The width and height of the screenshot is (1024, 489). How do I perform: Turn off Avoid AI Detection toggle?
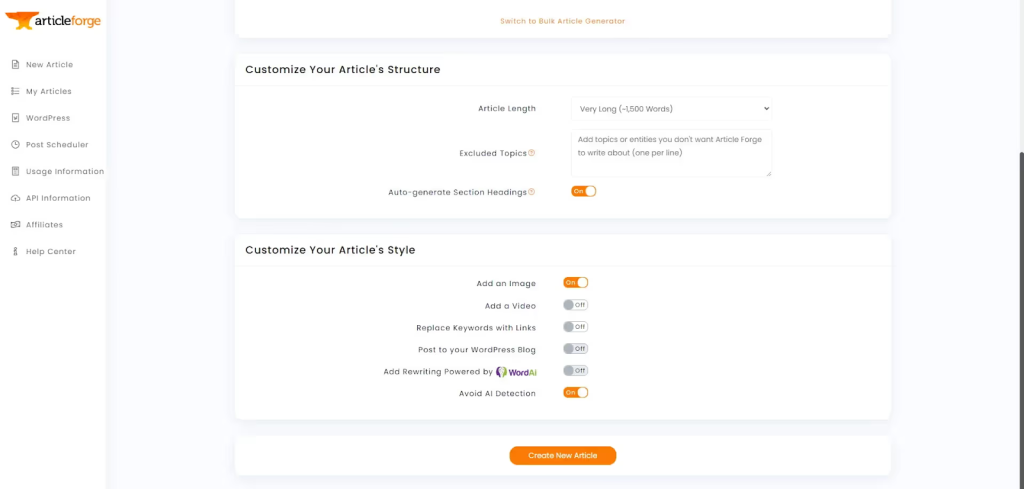pos(576,392)
